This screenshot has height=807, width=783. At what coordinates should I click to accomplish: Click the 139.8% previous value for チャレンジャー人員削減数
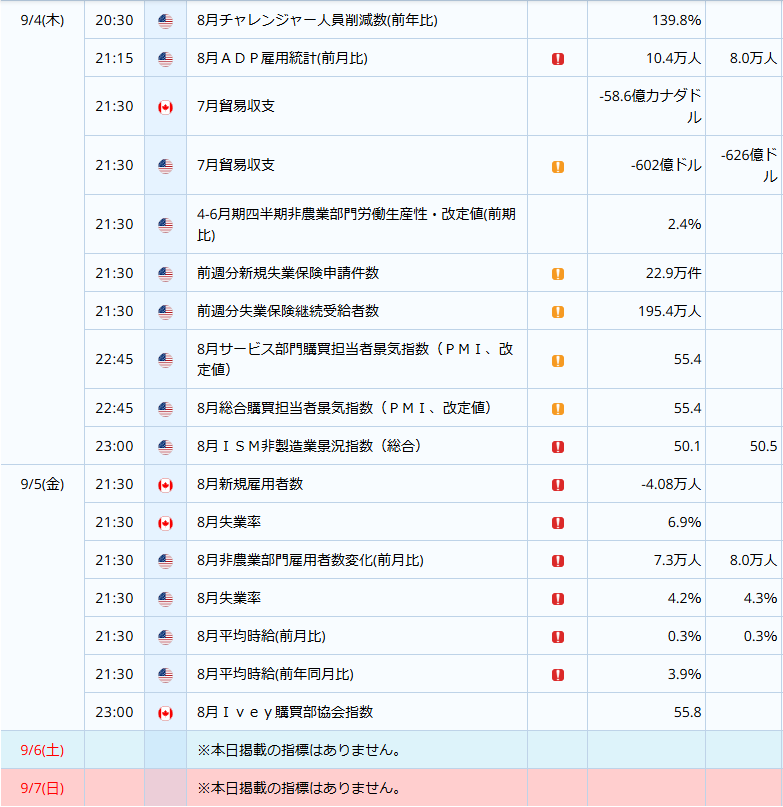[676, 20]
